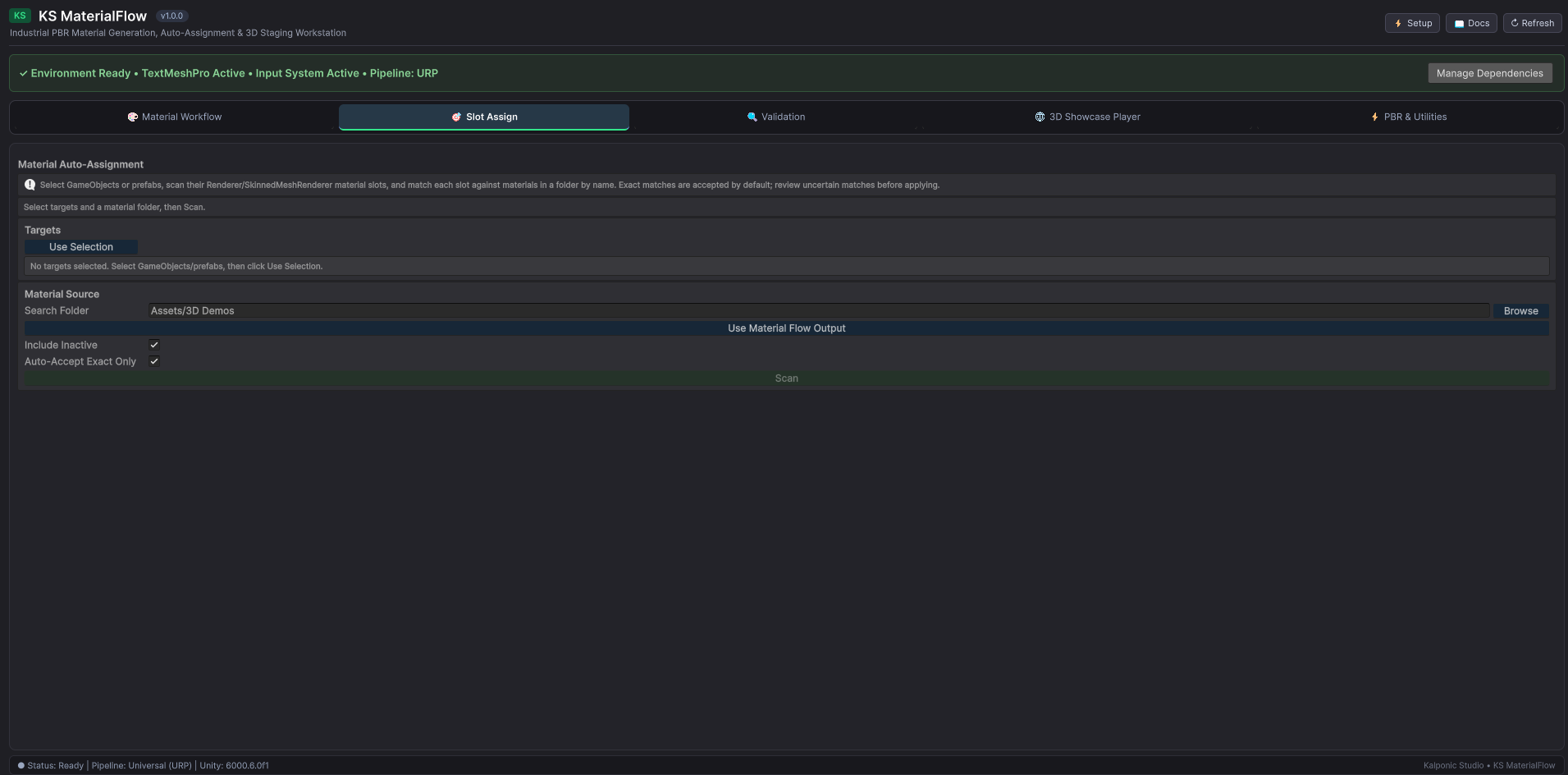Screen dimensions: 1568x775
Task: Click the lightning icon on PBR & Utilities tab
Action: [x=1374, y=117]
